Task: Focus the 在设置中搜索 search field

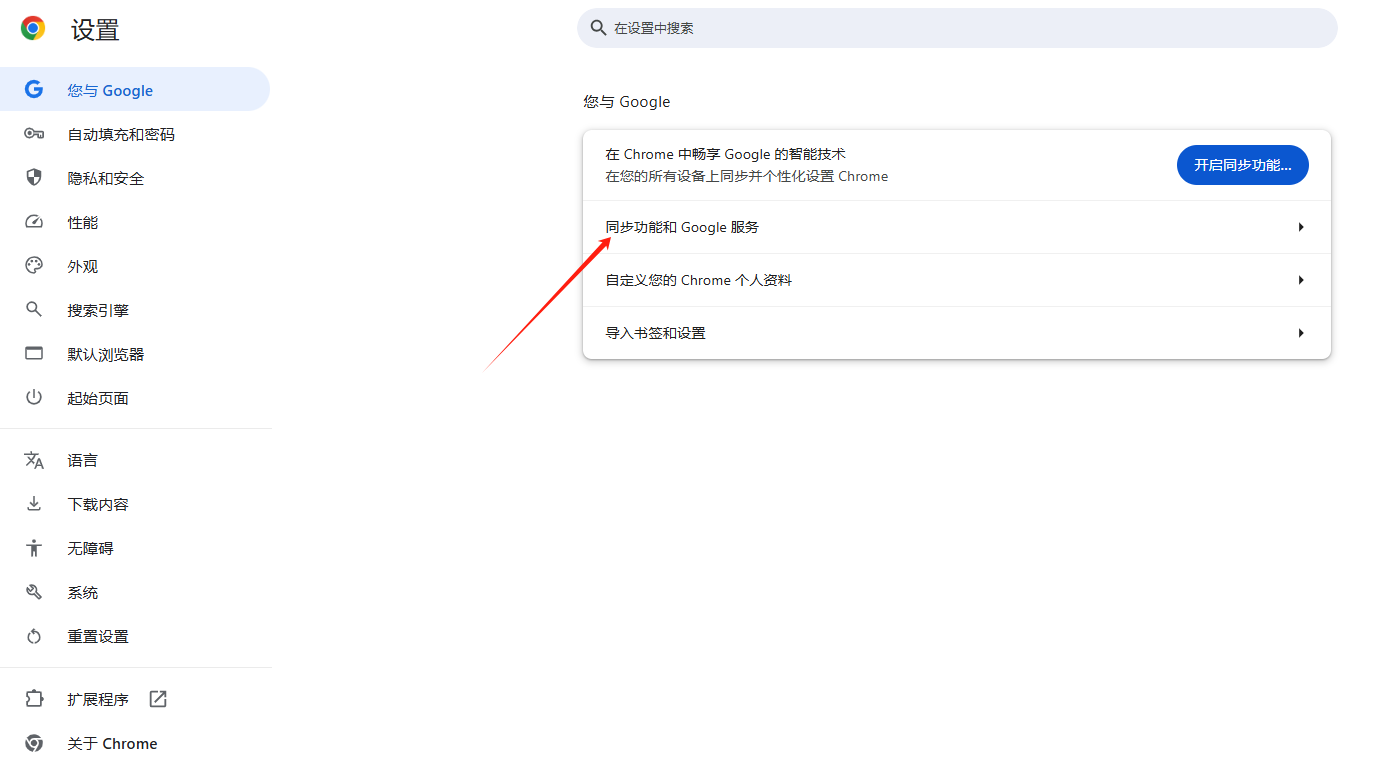Action: [957, 28]
